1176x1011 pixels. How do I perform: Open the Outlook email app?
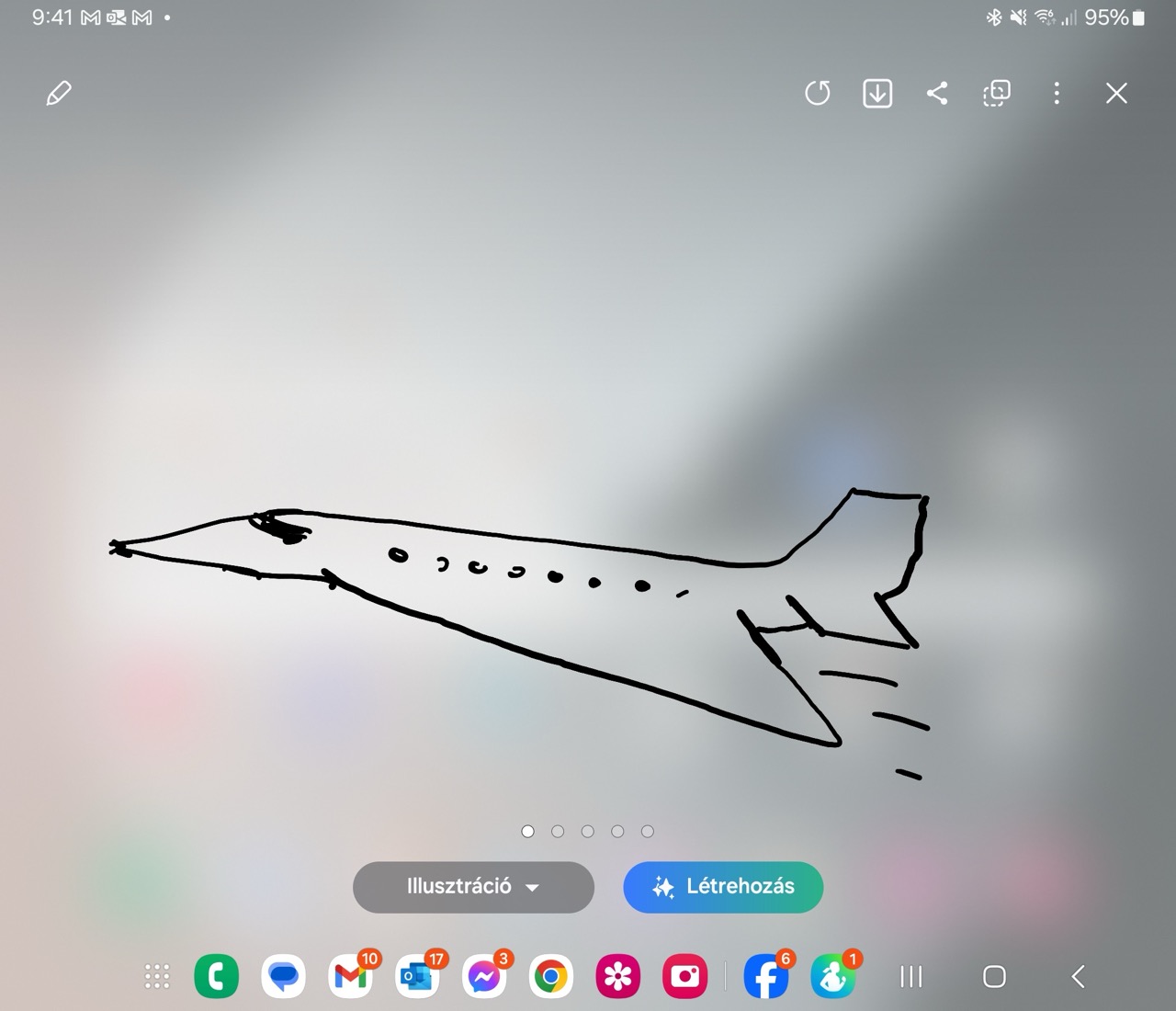point(417,976)
